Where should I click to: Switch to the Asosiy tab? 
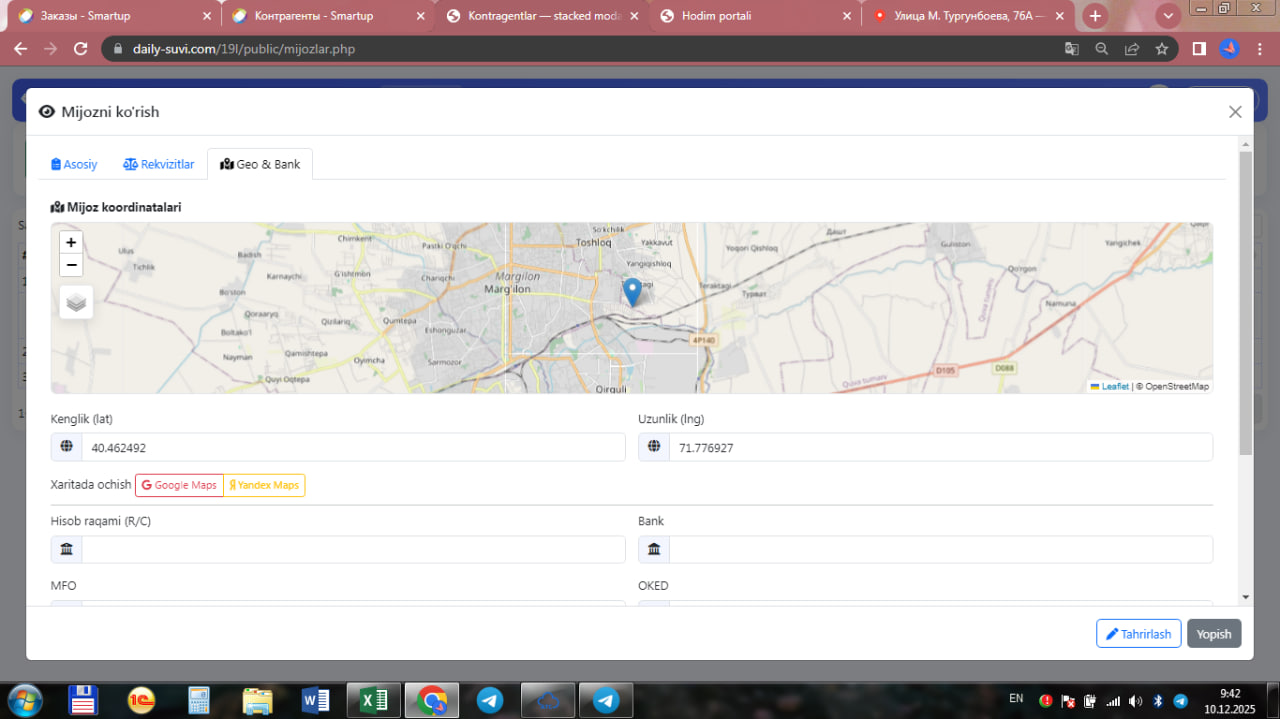click(74, 164)
